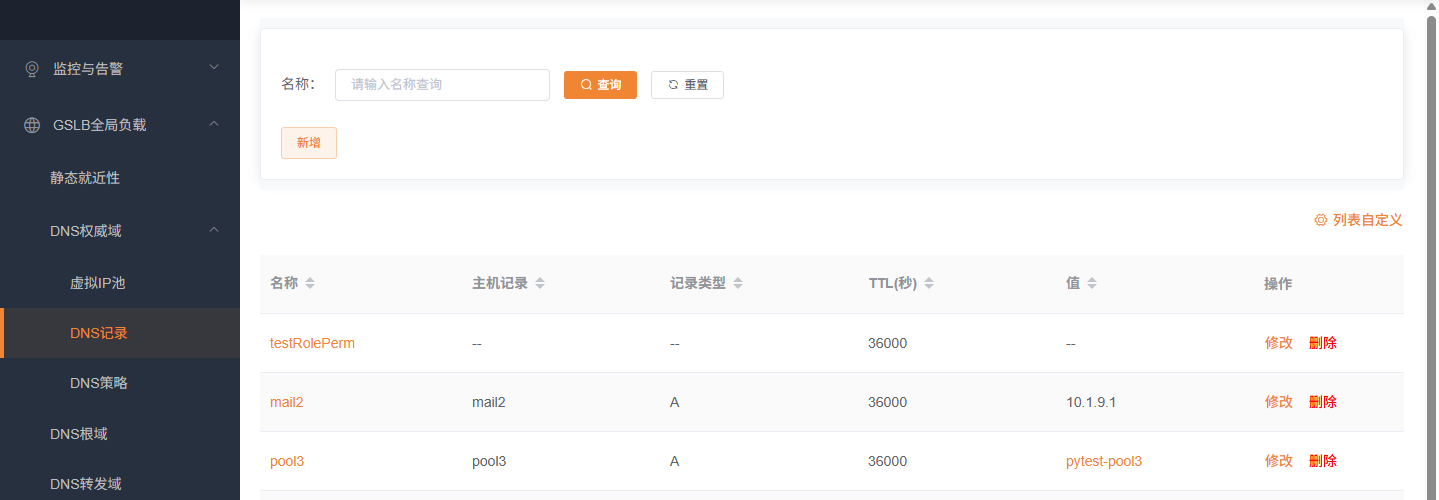Sort by 主机记录 column arrows
This screenshot has width=1439, height=500.
click(540, 284)
